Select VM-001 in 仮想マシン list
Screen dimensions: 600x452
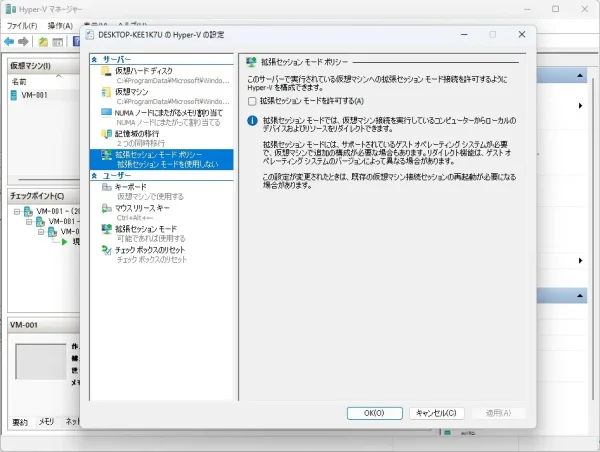pyautogui.click(x=44, y=95)
